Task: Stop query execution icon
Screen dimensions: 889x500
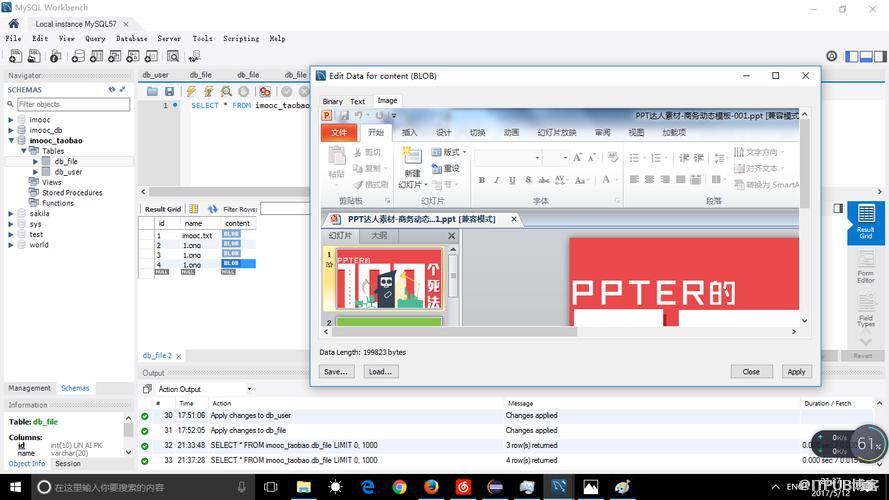Action: pyautogui.click(x=244, y=91)
